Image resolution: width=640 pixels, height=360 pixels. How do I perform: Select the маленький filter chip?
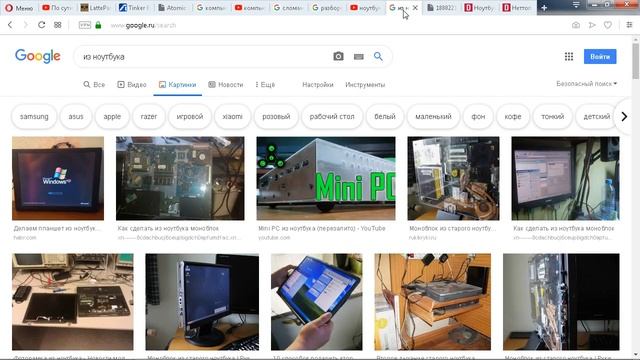point(433,116)
